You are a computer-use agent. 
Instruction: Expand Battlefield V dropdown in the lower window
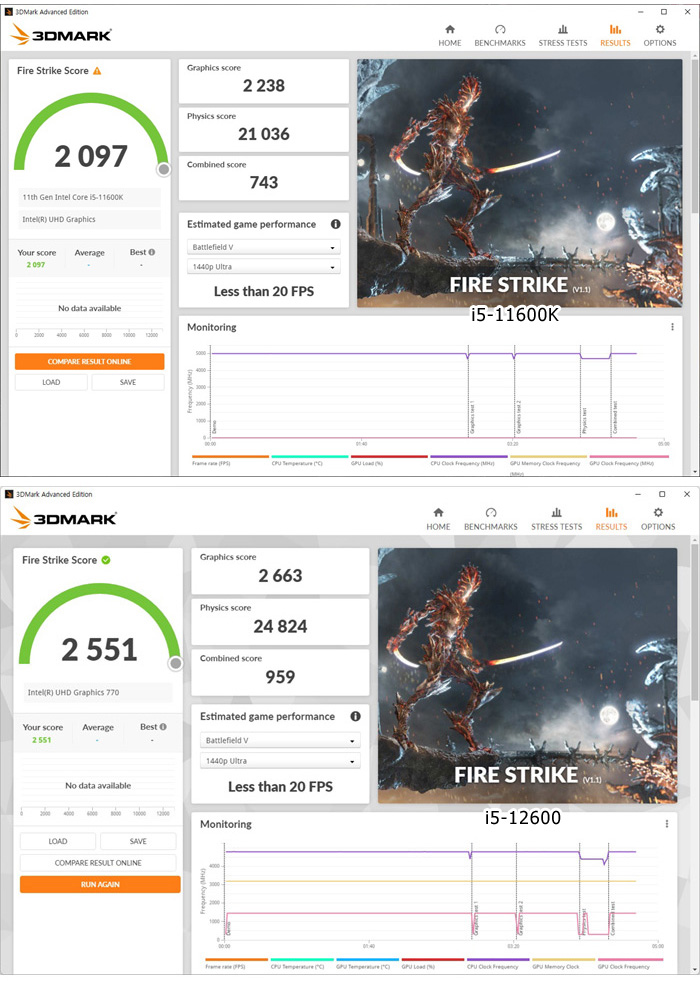(277, 741)
